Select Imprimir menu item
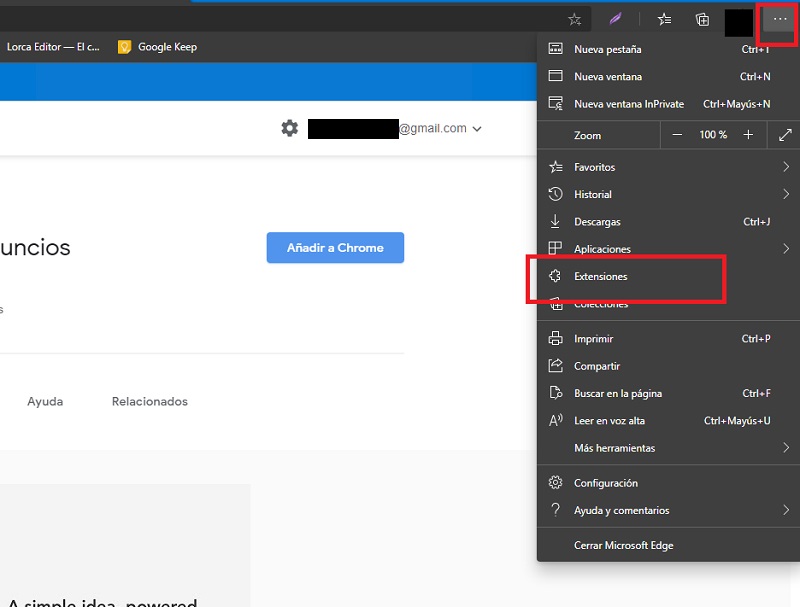 (x=668, y=339)
